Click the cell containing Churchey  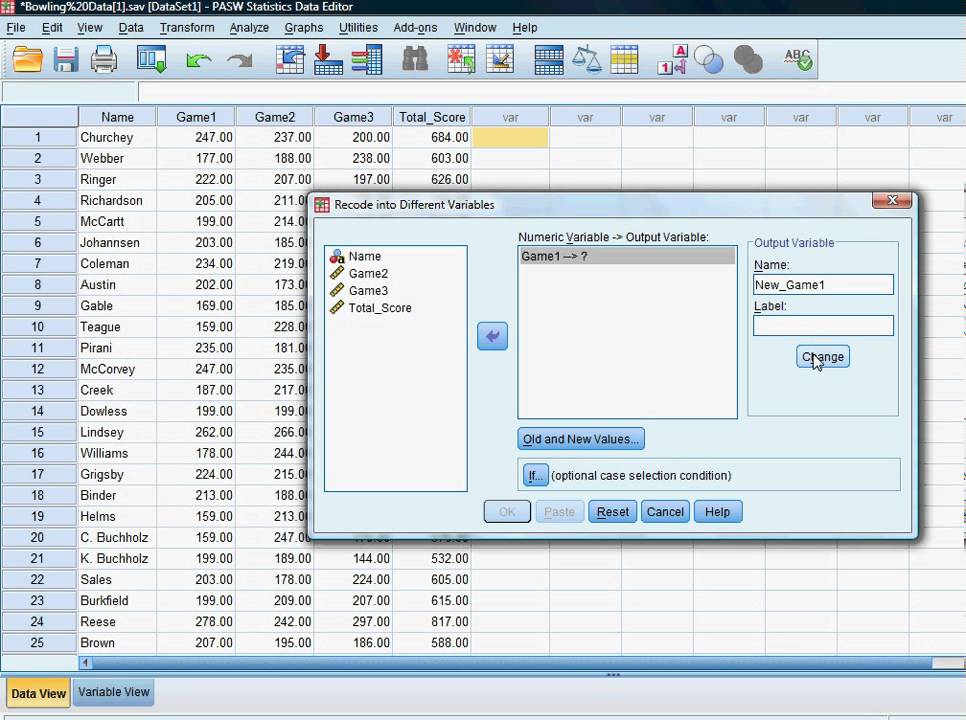point(117,137)
